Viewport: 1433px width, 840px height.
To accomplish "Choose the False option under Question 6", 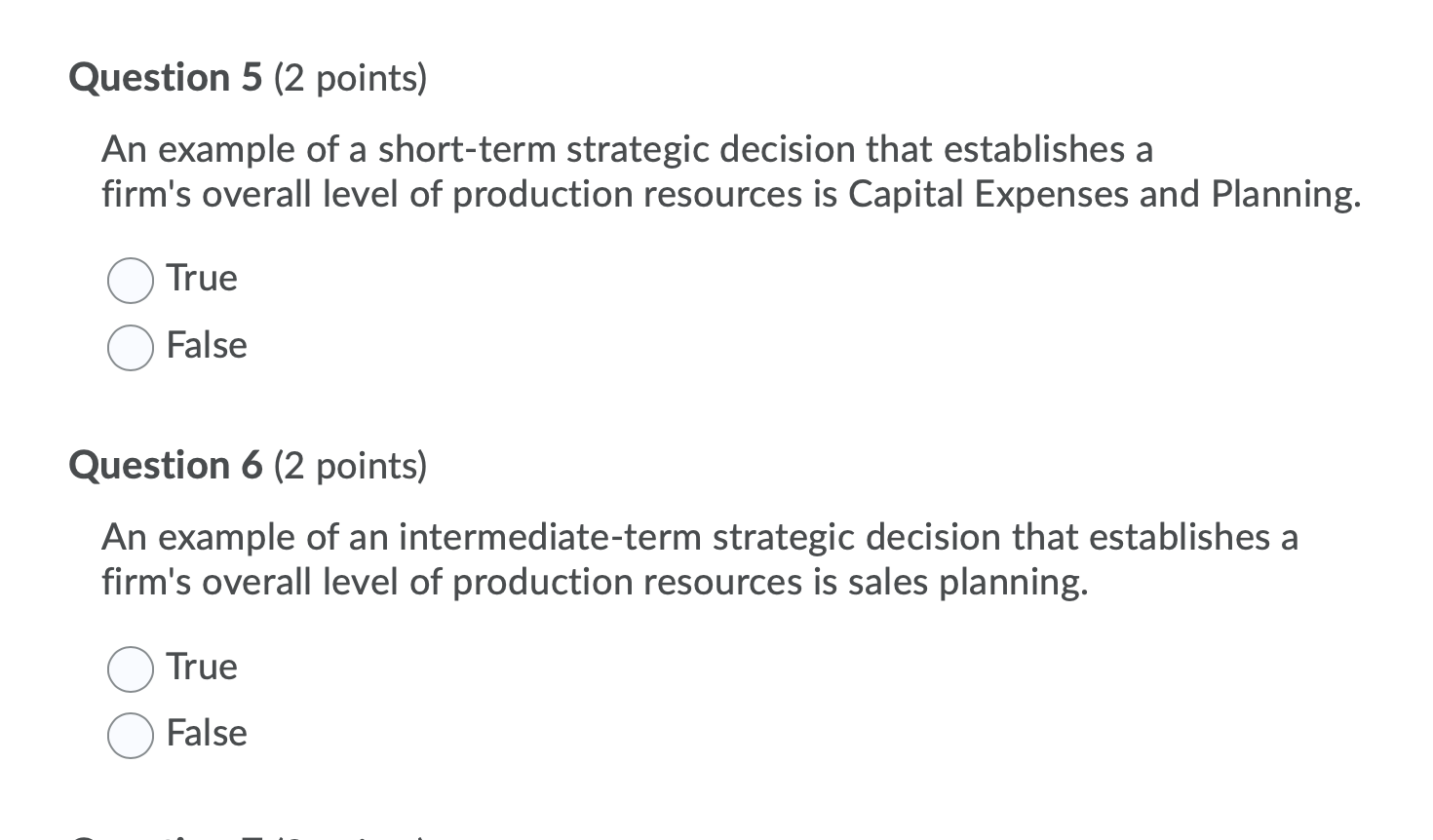I will [x=130, y=736].
